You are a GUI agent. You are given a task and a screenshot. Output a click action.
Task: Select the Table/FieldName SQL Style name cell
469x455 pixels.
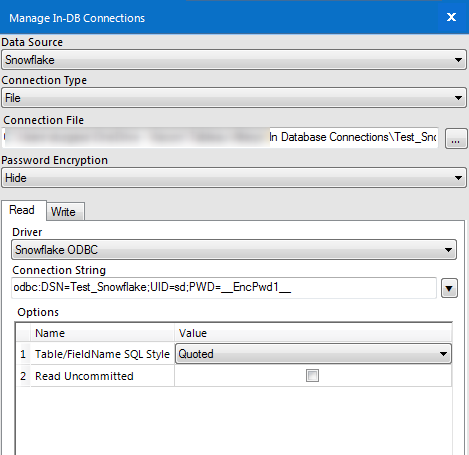point(102,354)
